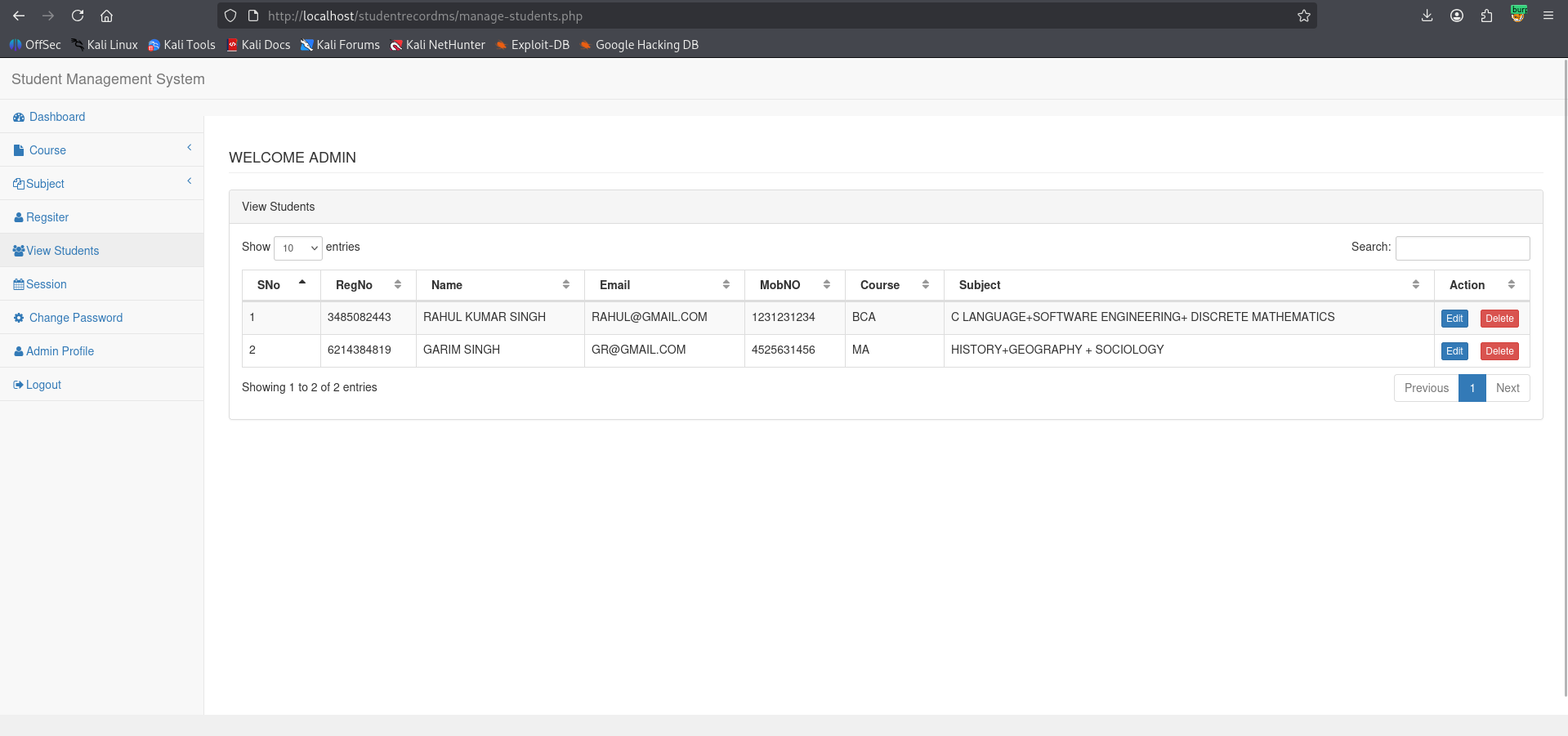The width and height of the screenshot is (1568, 736).
Task: Click the Student Management System title link
Action: pos(108,79)
